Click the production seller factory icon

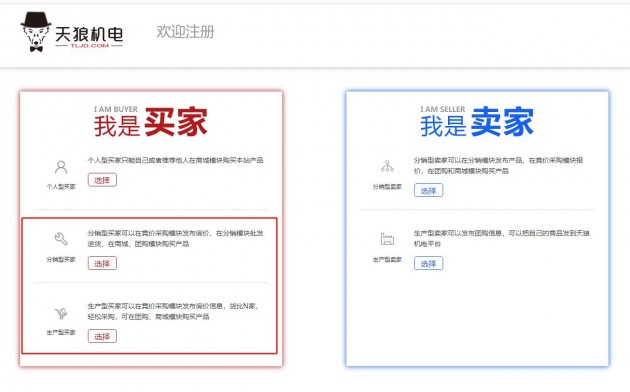(x=387, y=239)
